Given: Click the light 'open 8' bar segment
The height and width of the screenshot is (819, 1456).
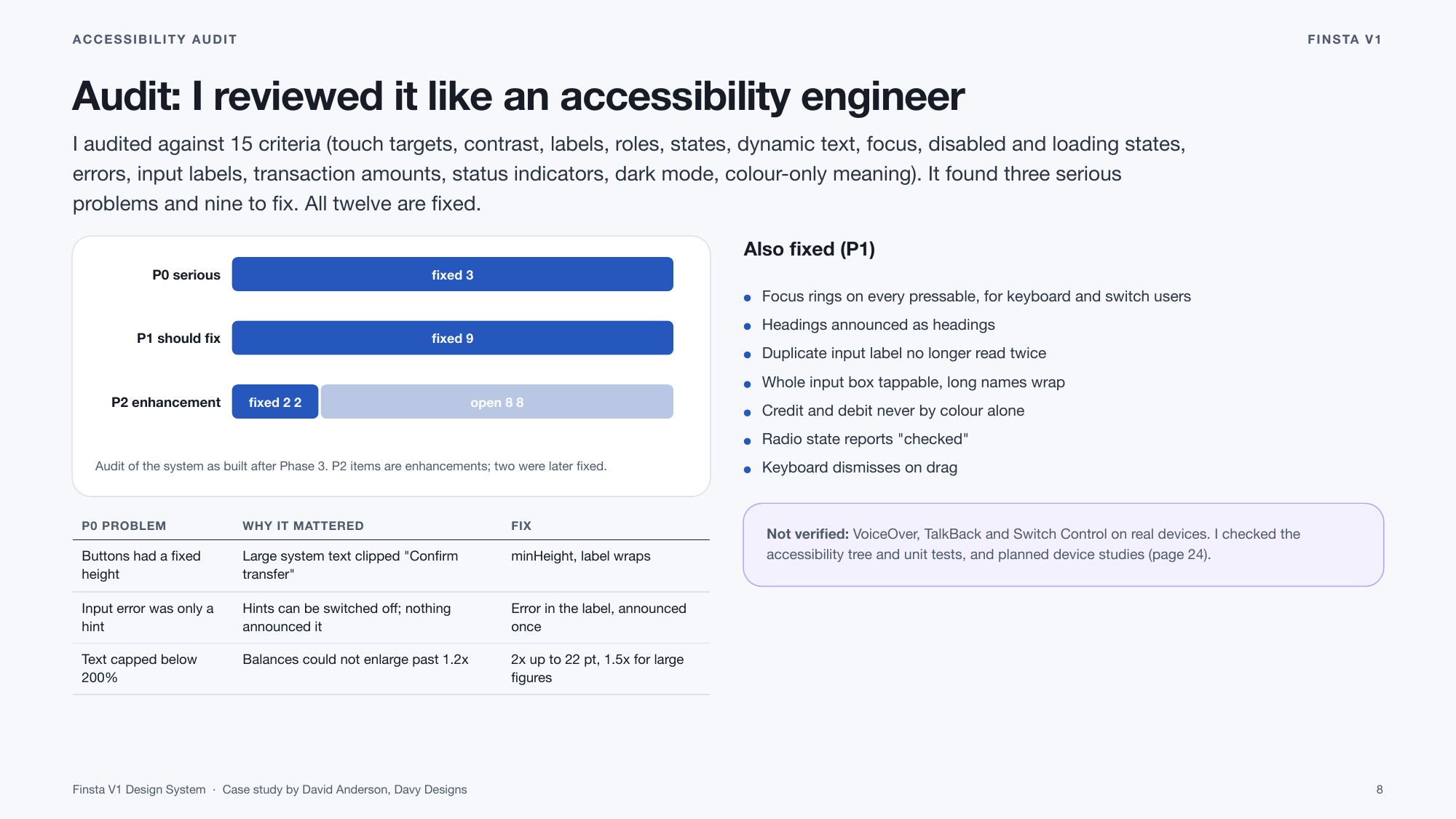Looking at the screenshot, I should (496, 402).
